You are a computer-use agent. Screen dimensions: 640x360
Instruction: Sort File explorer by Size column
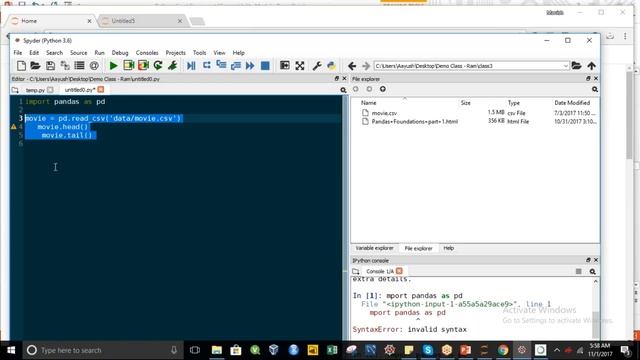click(x=466, y=103)
